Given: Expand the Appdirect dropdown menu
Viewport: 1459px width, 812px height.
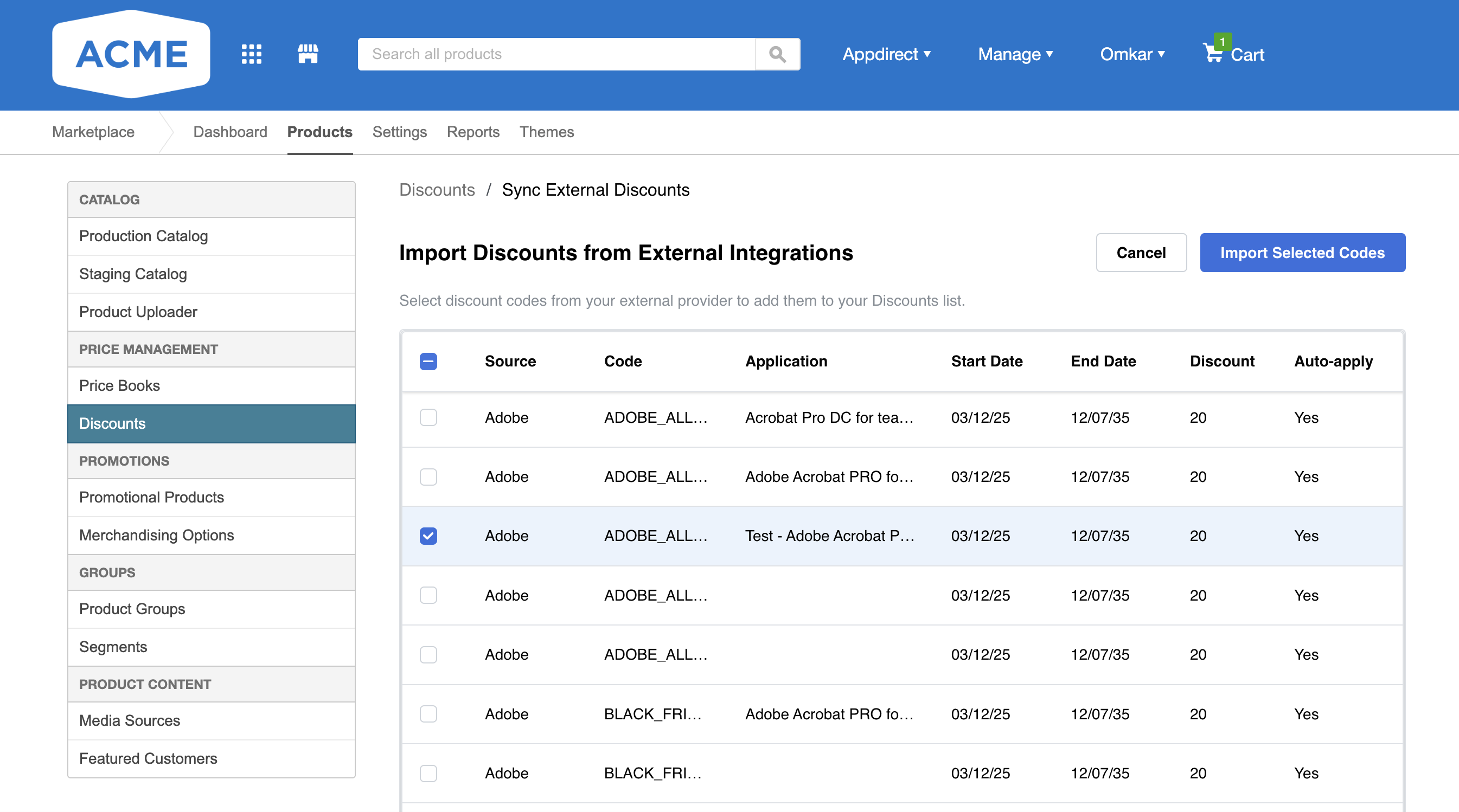Looking at the screenshot, I should (x=886, y=54).
